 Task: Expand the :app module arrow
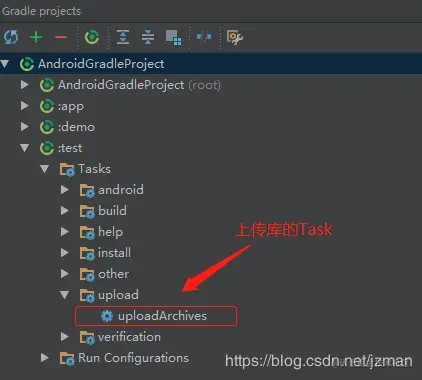coord(25,106)
